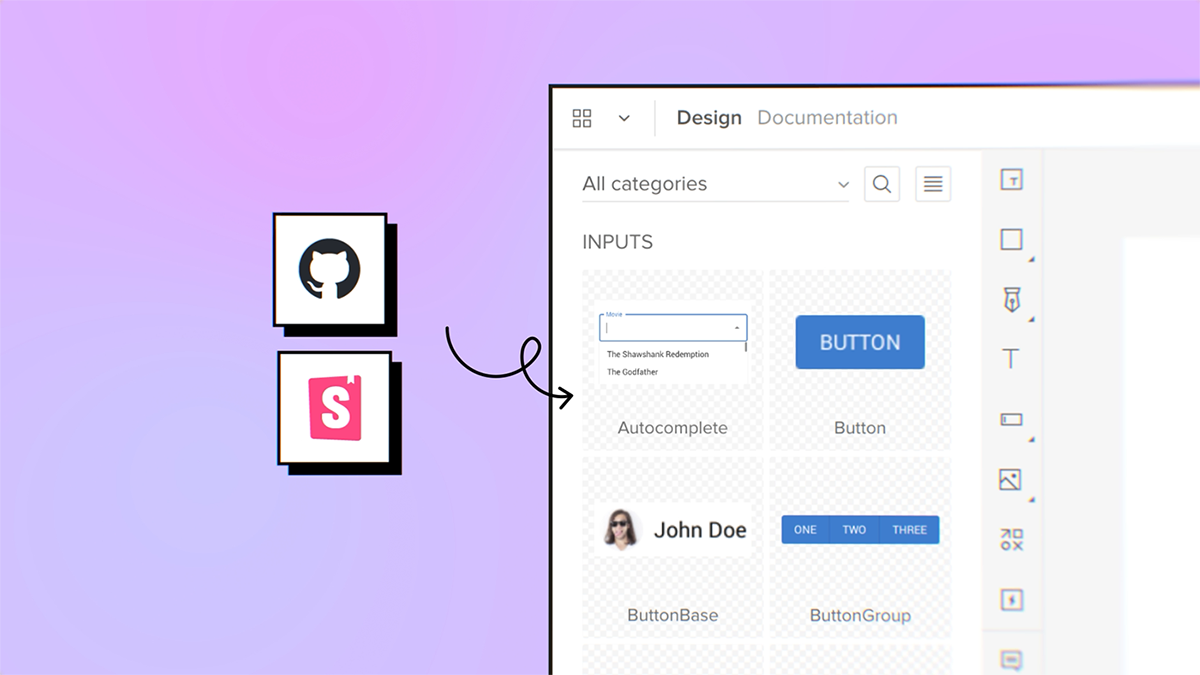This screenshot has width=1200, height=675.
Task: Switch to the Documentation tab
Action: 827,118
